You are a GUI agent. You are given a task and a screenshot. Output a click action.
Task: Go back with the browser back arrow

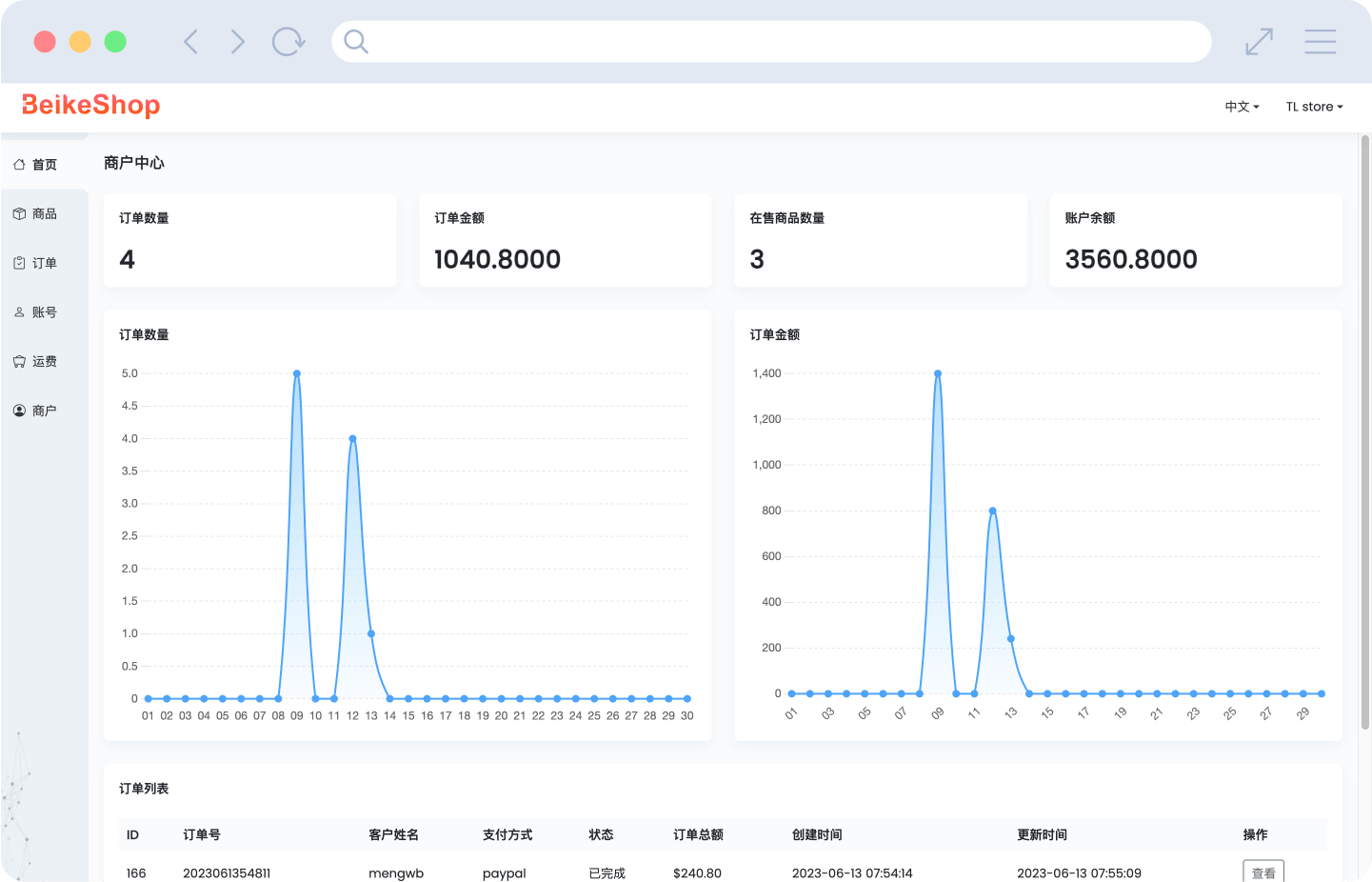(190, 42)
